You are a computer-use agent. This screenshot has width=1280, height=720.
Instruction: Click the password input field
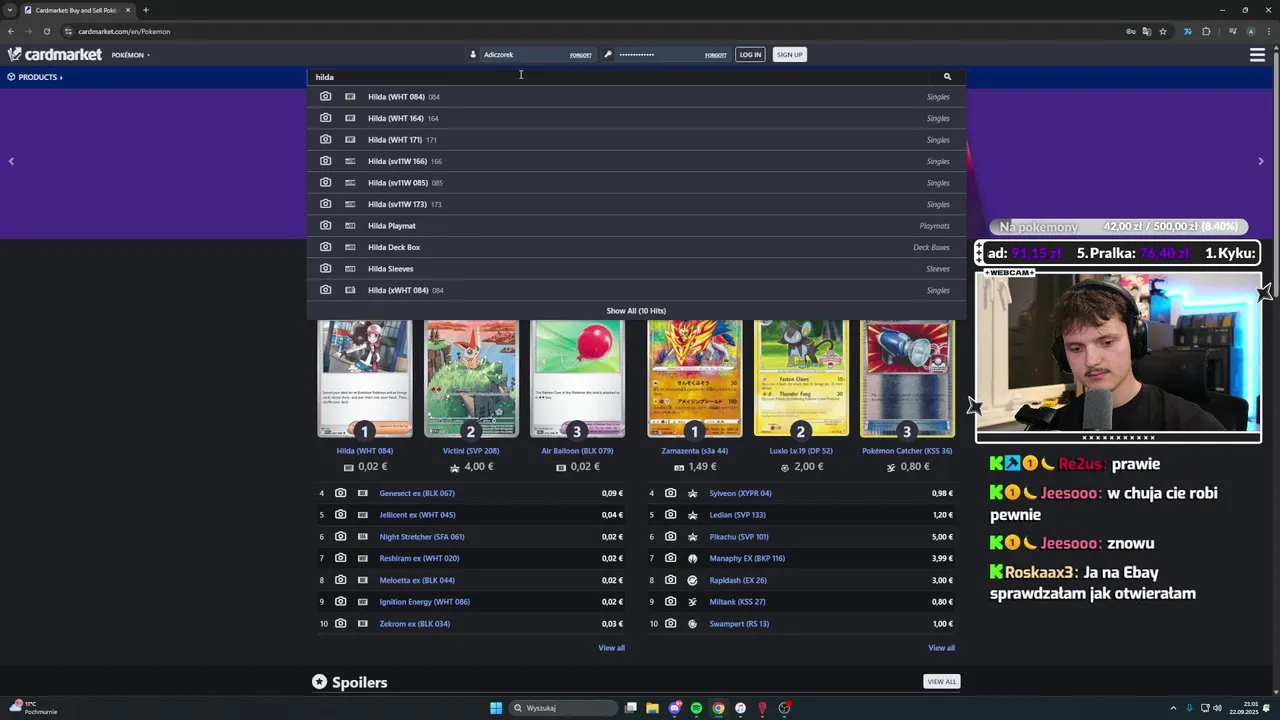pyautogui.click(x=672, y=55)
